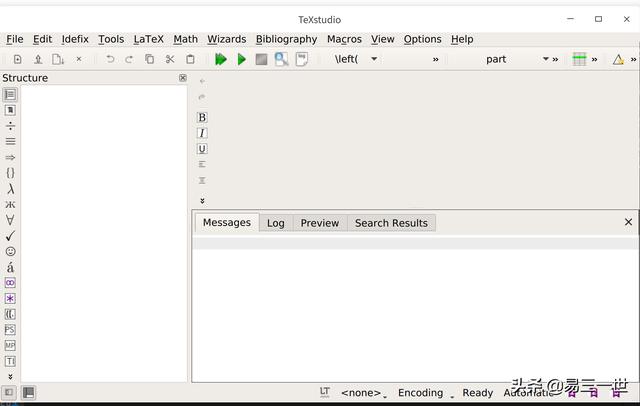
Task: Open PSTricks commands PS panel
Action: pos(10,330)
